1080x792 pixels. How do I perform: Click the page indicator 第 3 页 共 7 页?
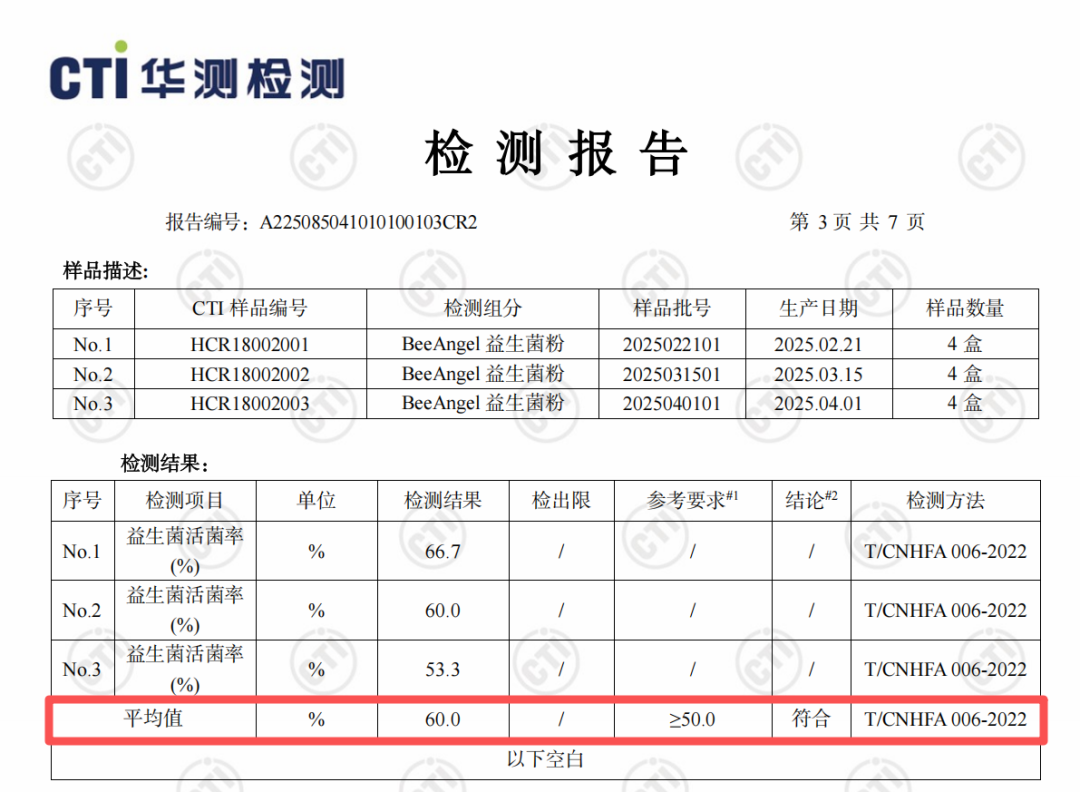click(855, 222)
